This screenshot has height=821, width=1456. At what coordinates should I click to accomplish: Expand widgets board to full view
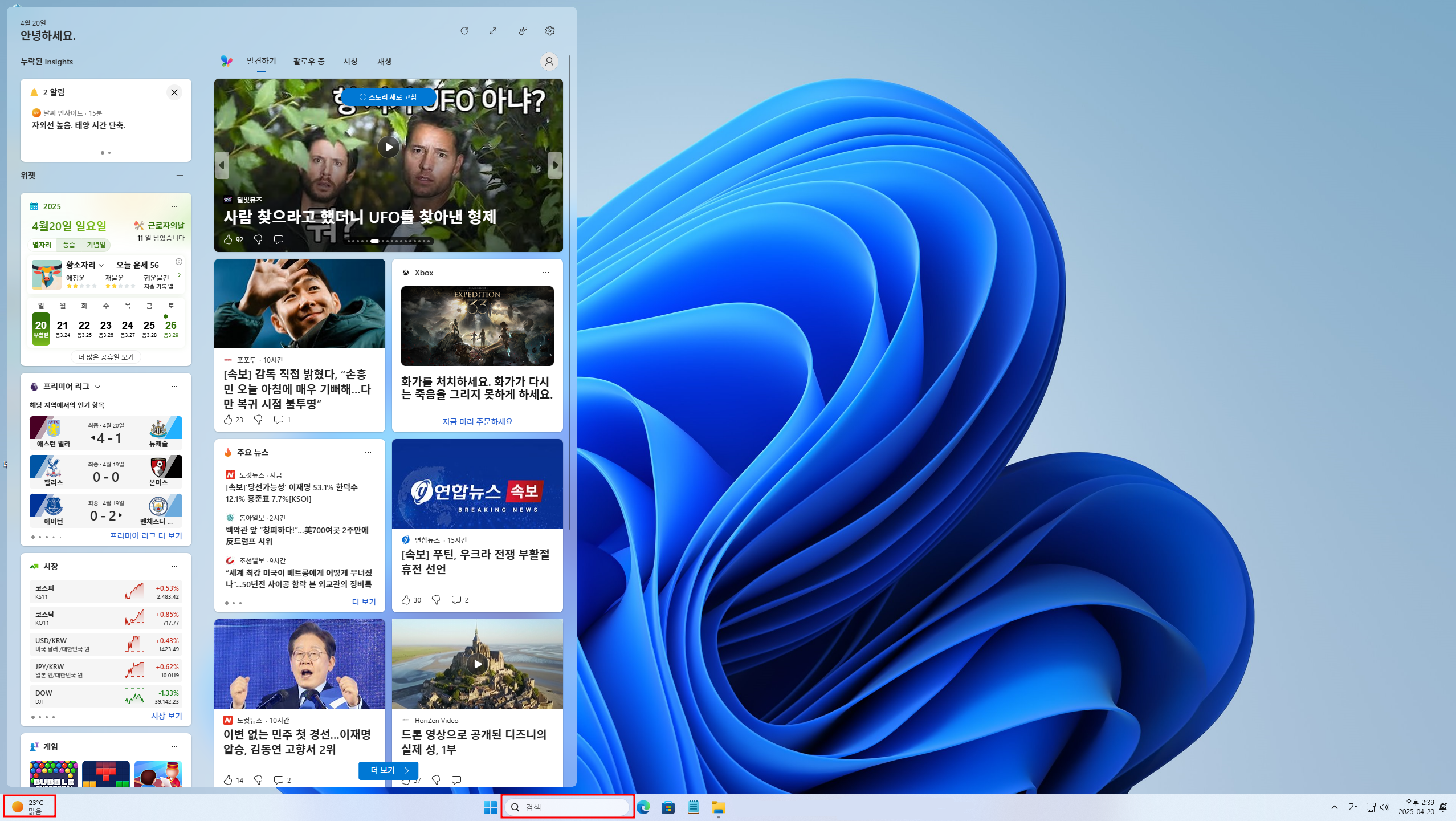pos(493,31)
